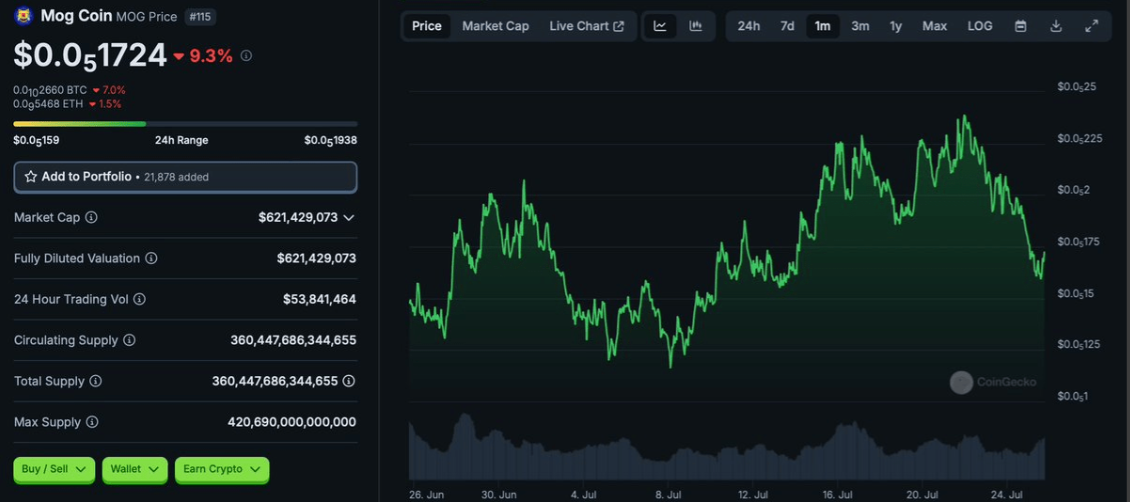Open the Earn Crypto dropdown

tap(222, 469)
